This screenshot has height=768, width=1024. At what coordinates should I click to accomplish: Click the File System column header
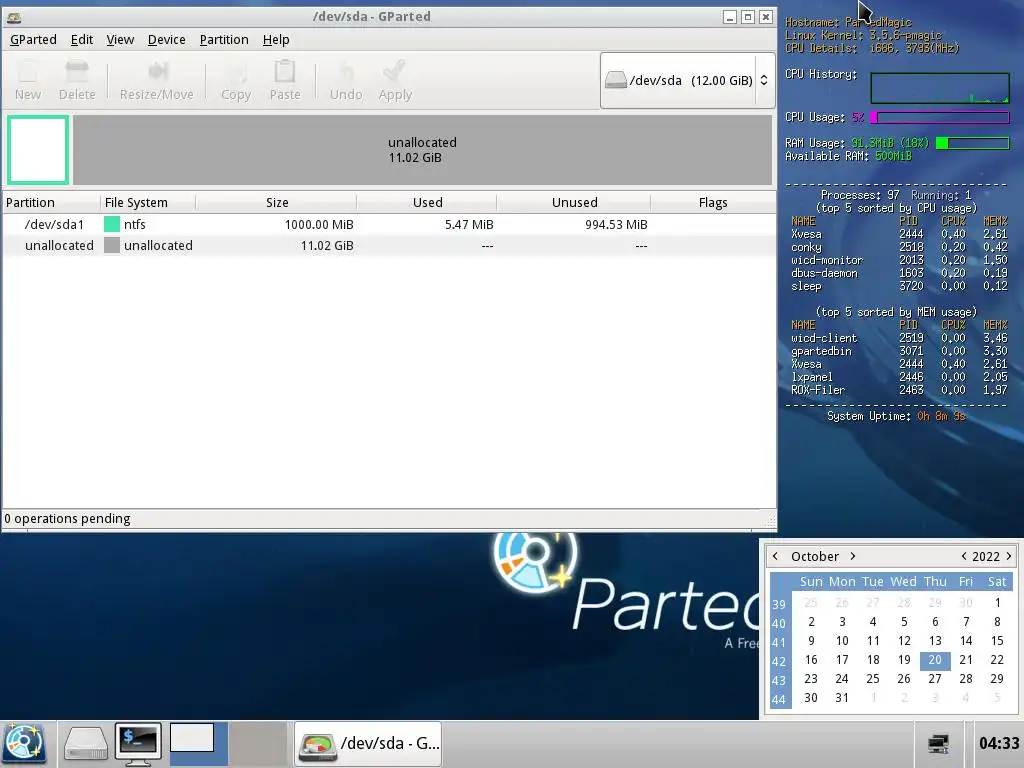coord(148,202)
